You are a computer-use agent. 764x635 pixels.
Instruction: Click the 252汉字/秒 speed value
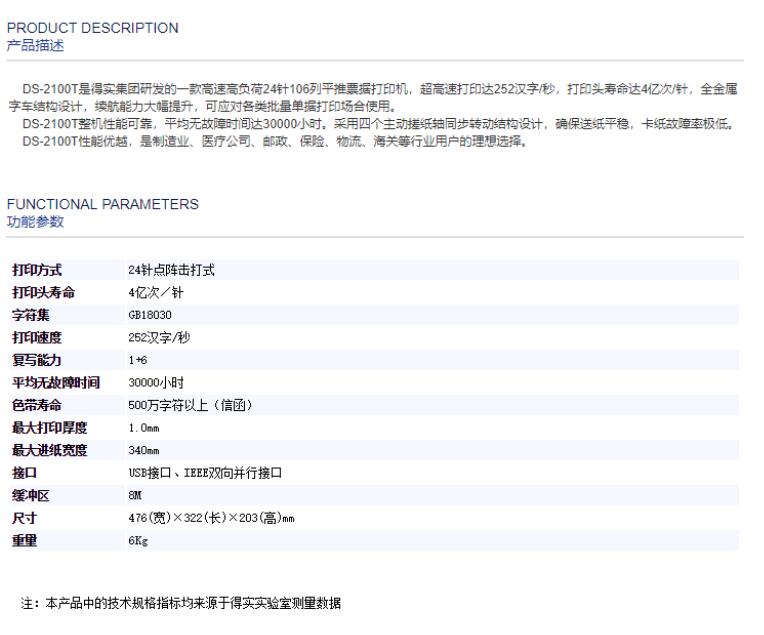[x=159, y=337]
